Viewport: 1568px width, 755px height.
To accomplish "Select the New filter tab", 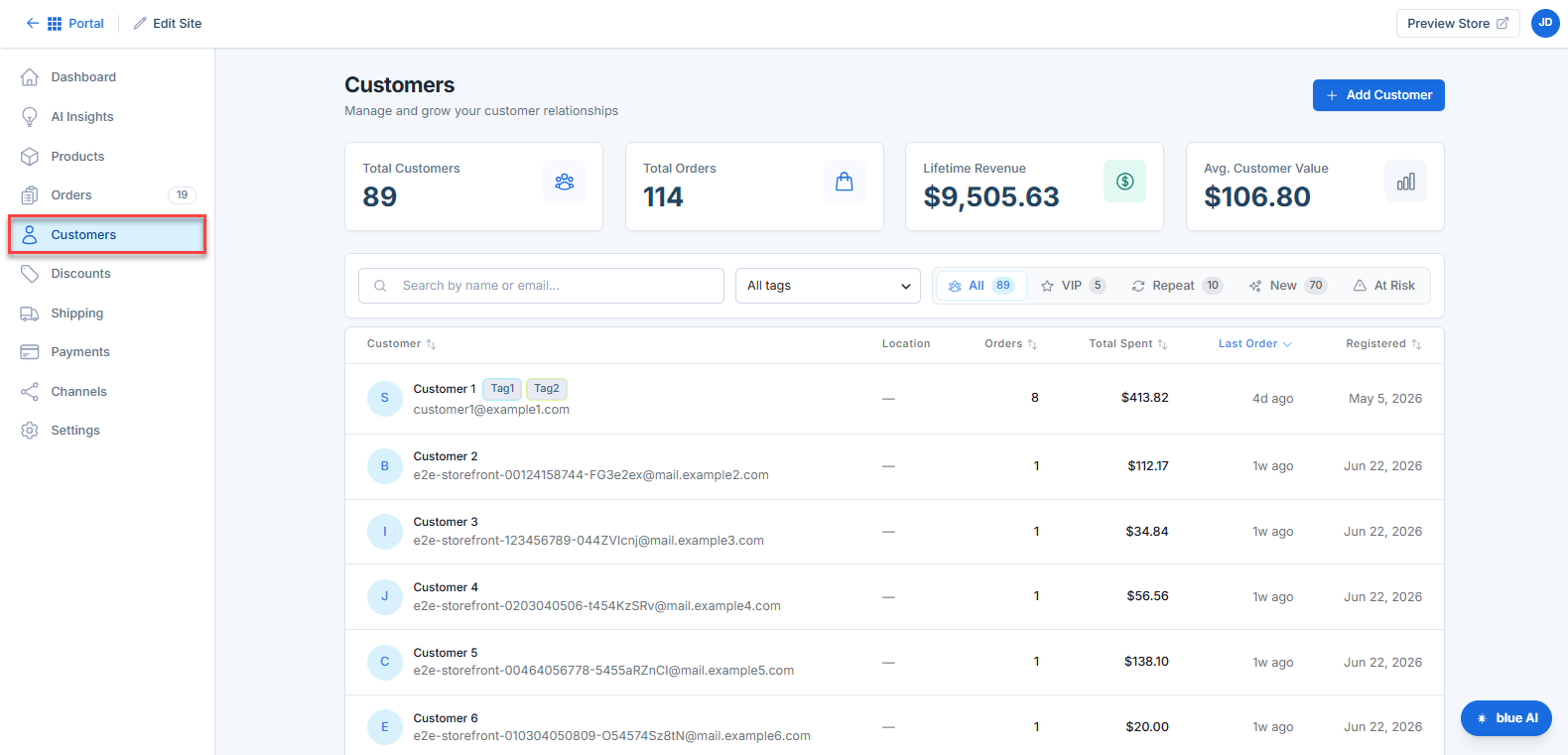I will [x=1288, y=286].
